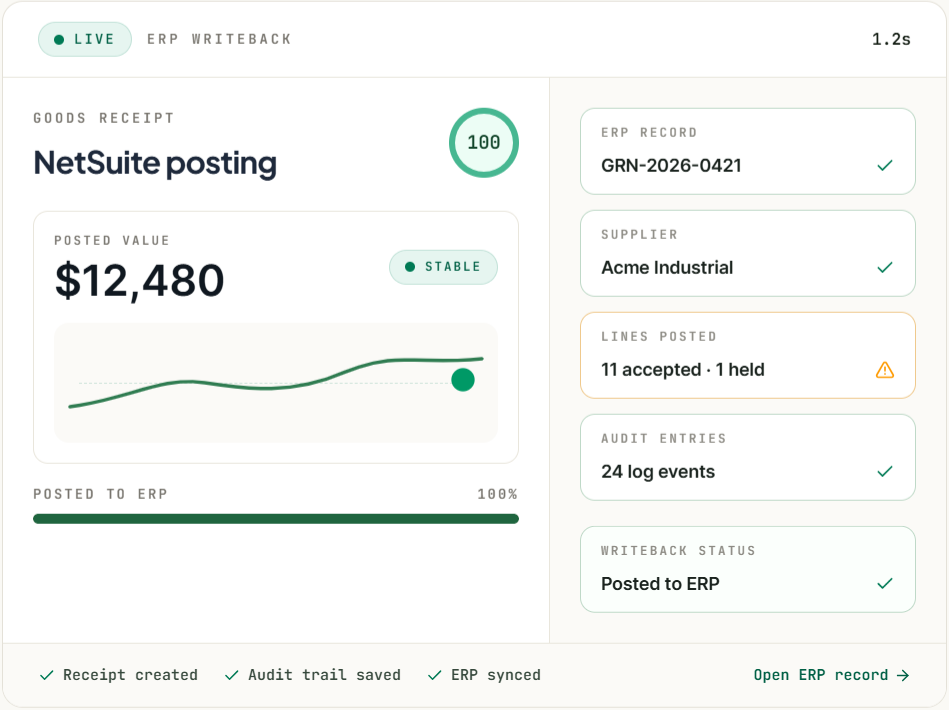This screenshot has height=710, width=949.
Task: Click the green end dot on the trend chart
Action: (463, 380)
